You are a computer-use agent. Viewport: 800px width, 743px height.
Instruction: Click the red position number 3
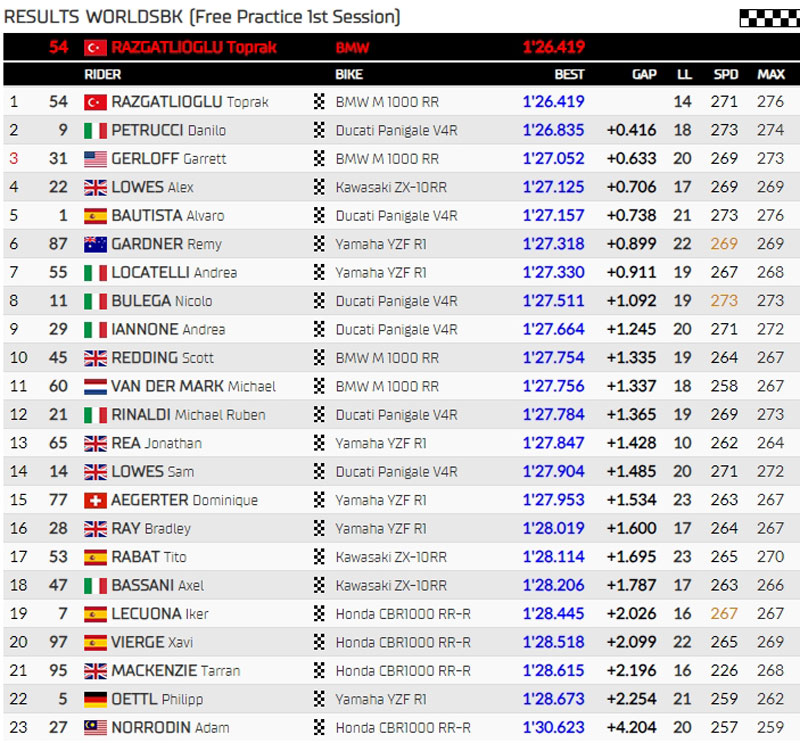(14, 159)
